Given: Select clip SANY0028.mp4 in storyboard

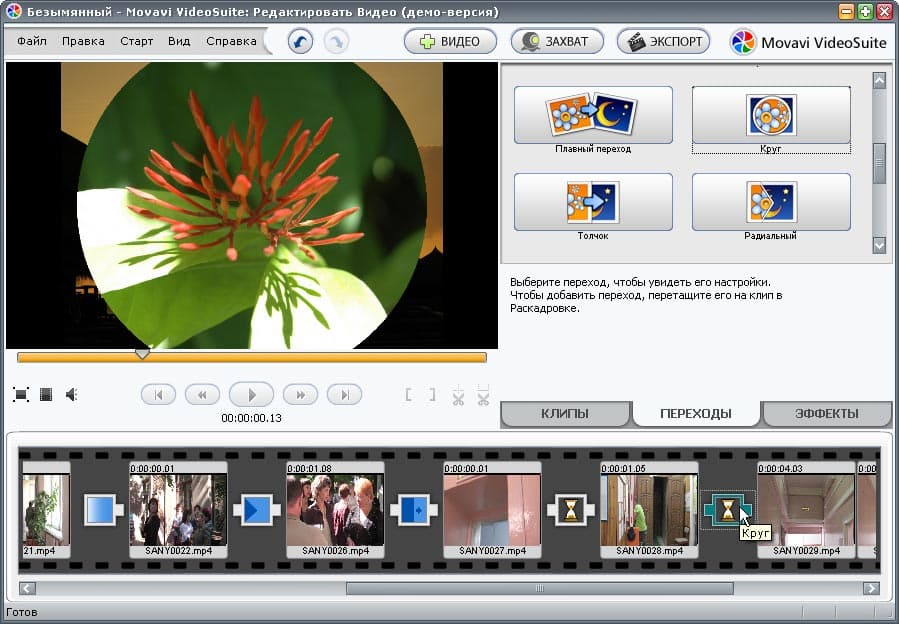Looking at the screenshot, I should pyautogui.click(x=650, y=510).
